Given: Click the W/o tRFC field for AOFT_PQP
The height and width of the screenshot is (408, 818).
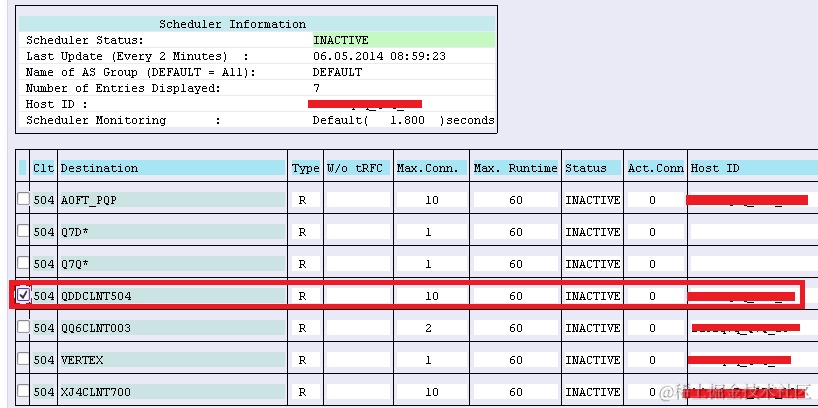Looking at the screenshot, I should point(358,200).
